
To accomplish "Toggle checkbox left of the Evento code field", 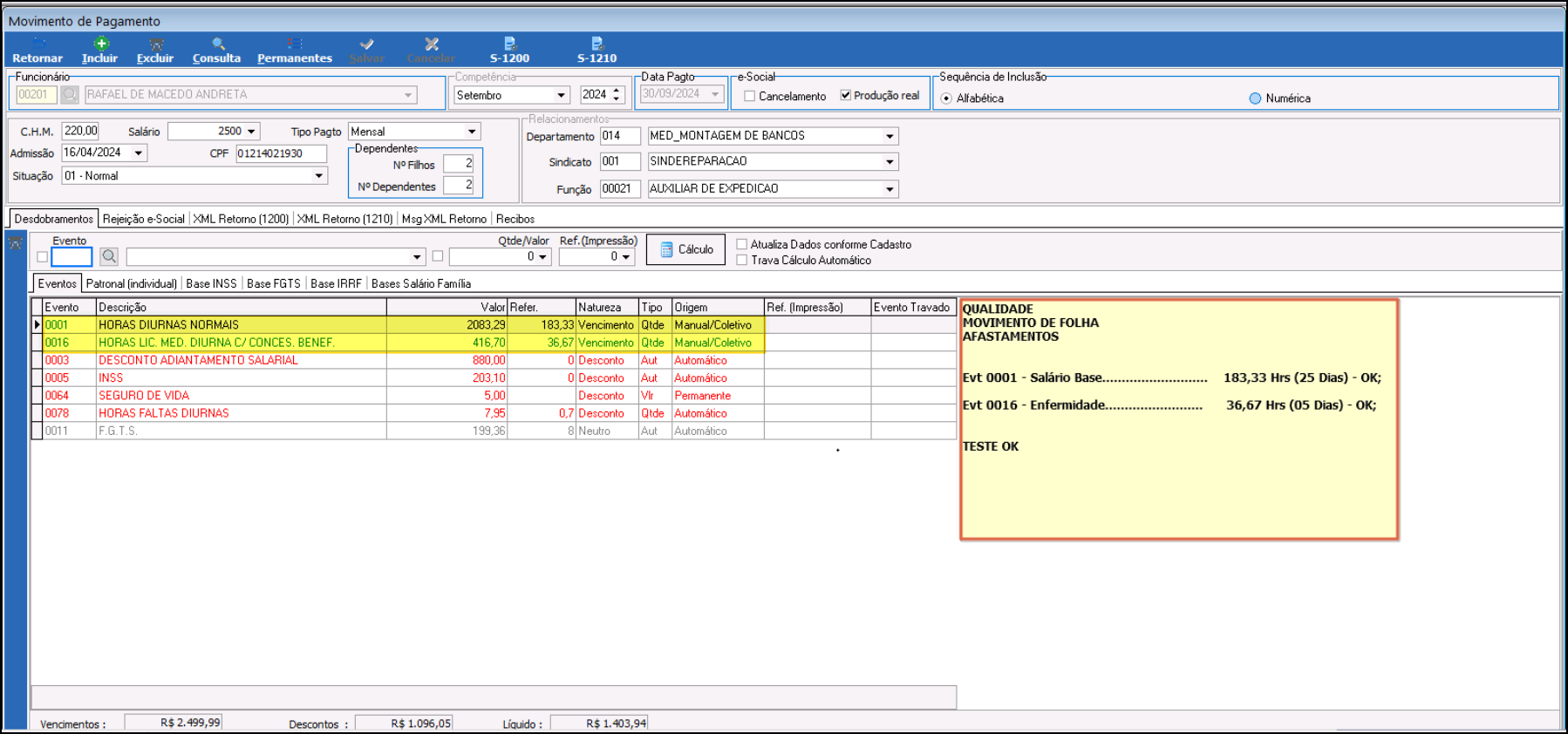I will point(42,256).
